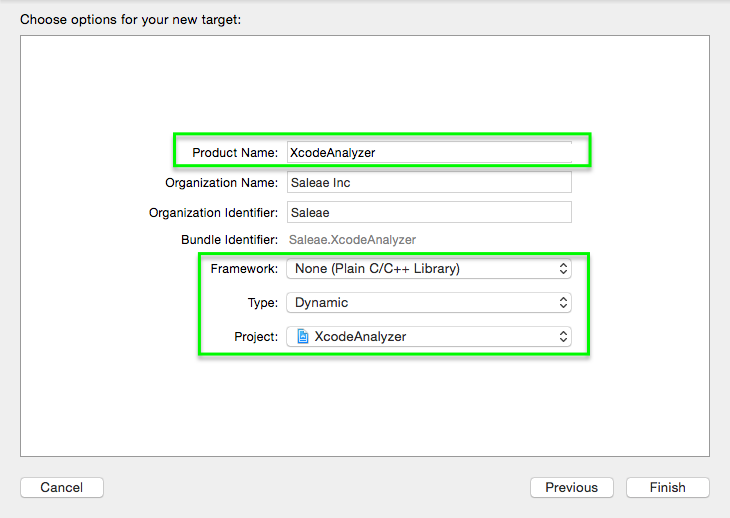Click the Type dropdown chevron arrows

click(563, 303)
